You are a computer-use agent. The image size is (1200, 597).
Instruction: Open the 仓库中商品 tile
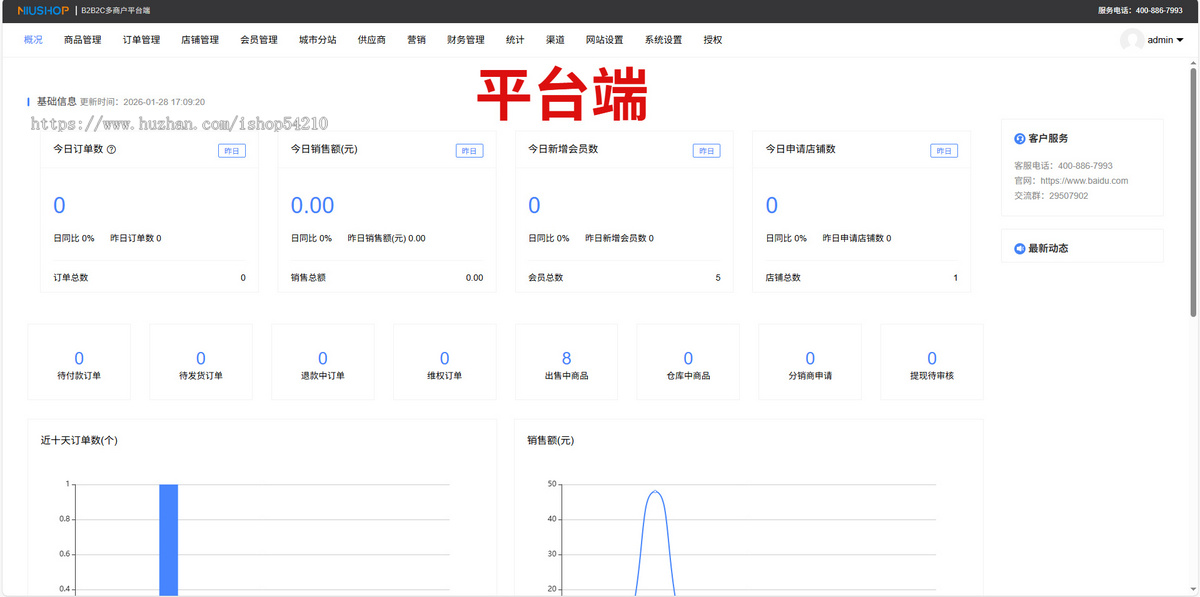688,361
